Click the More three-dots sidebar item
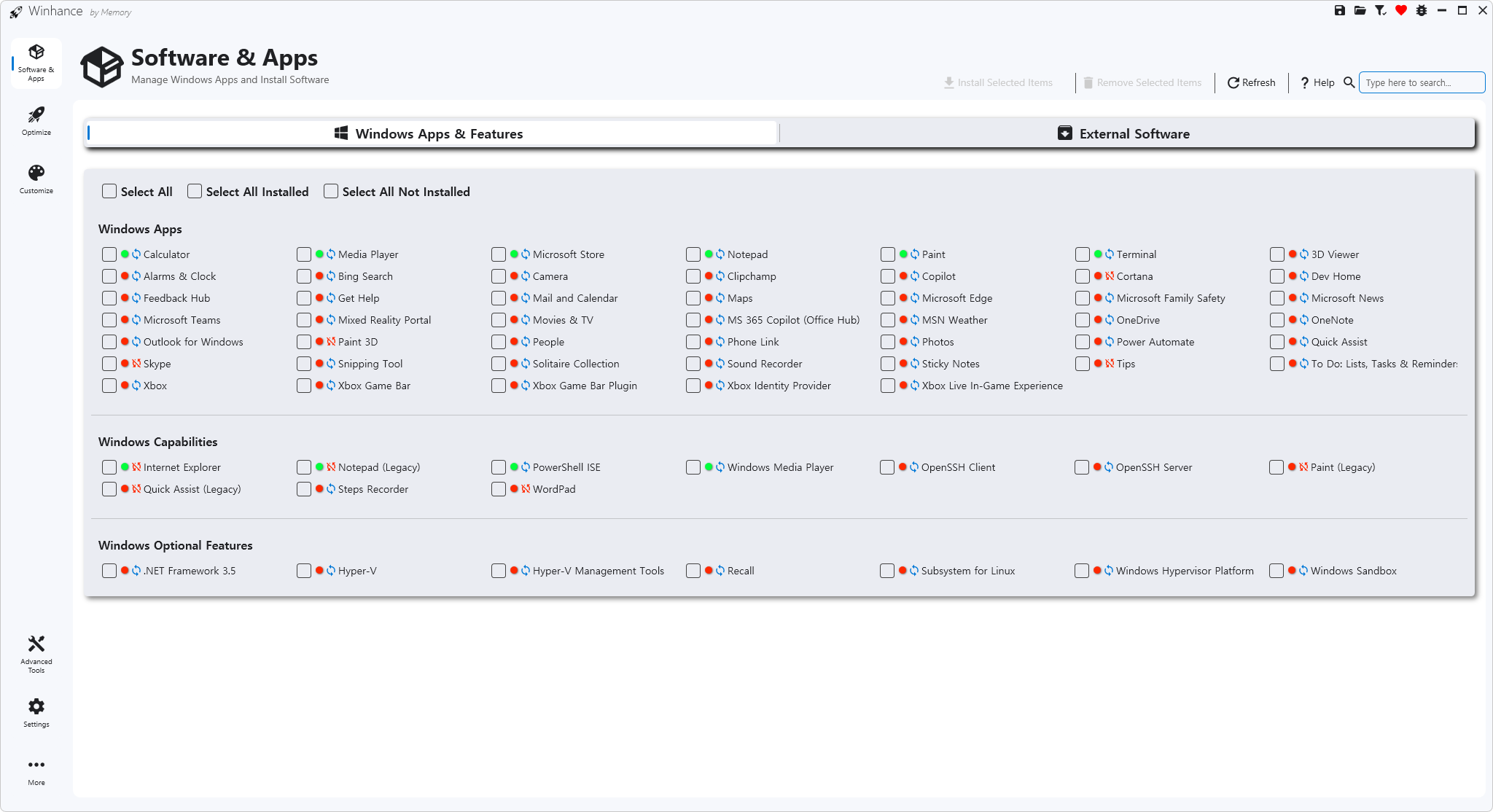This screenshot has width=1493, height=812. pyautogui.click(x=36, y=771)
